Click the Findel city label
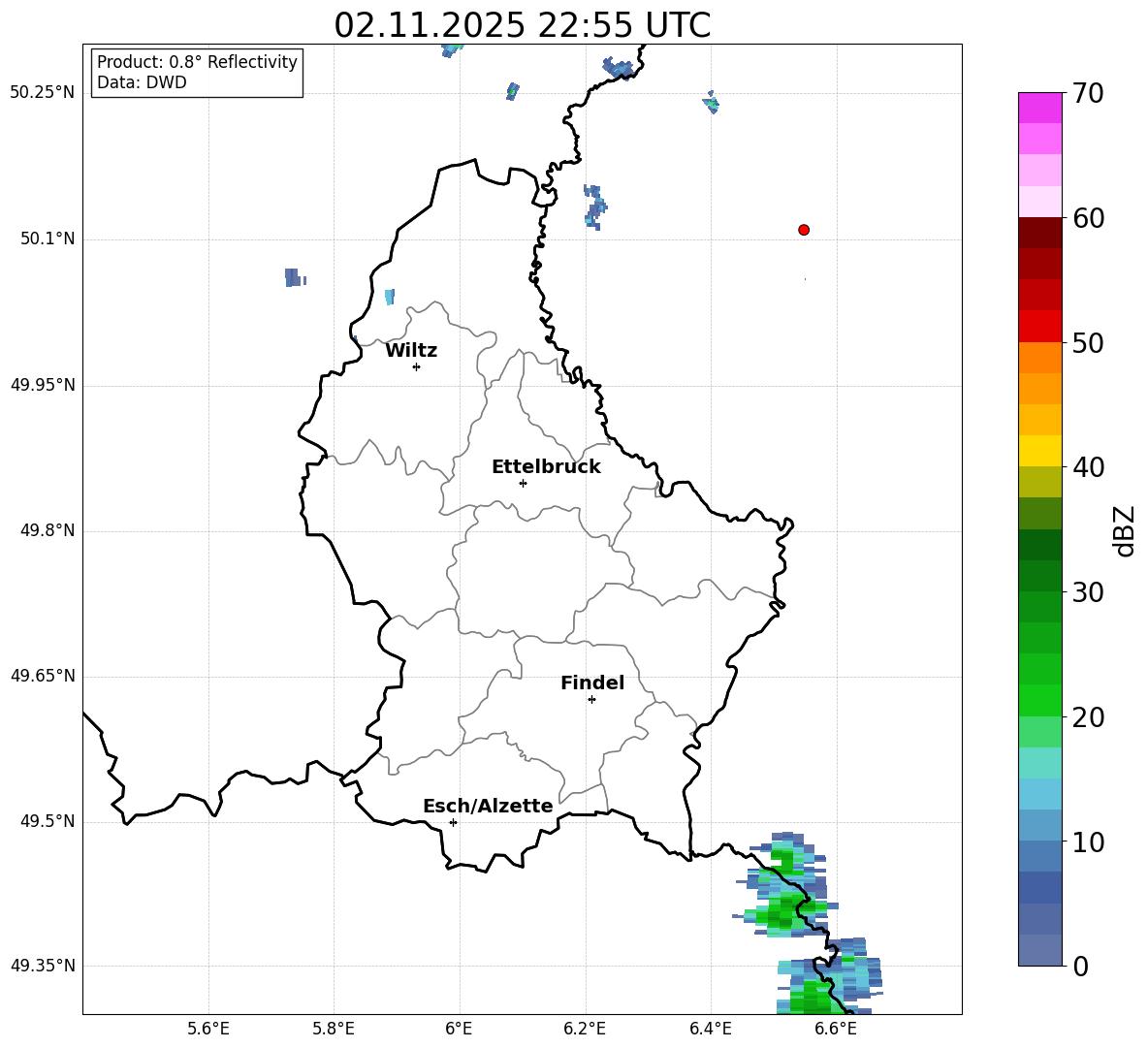 click(592, 683)
